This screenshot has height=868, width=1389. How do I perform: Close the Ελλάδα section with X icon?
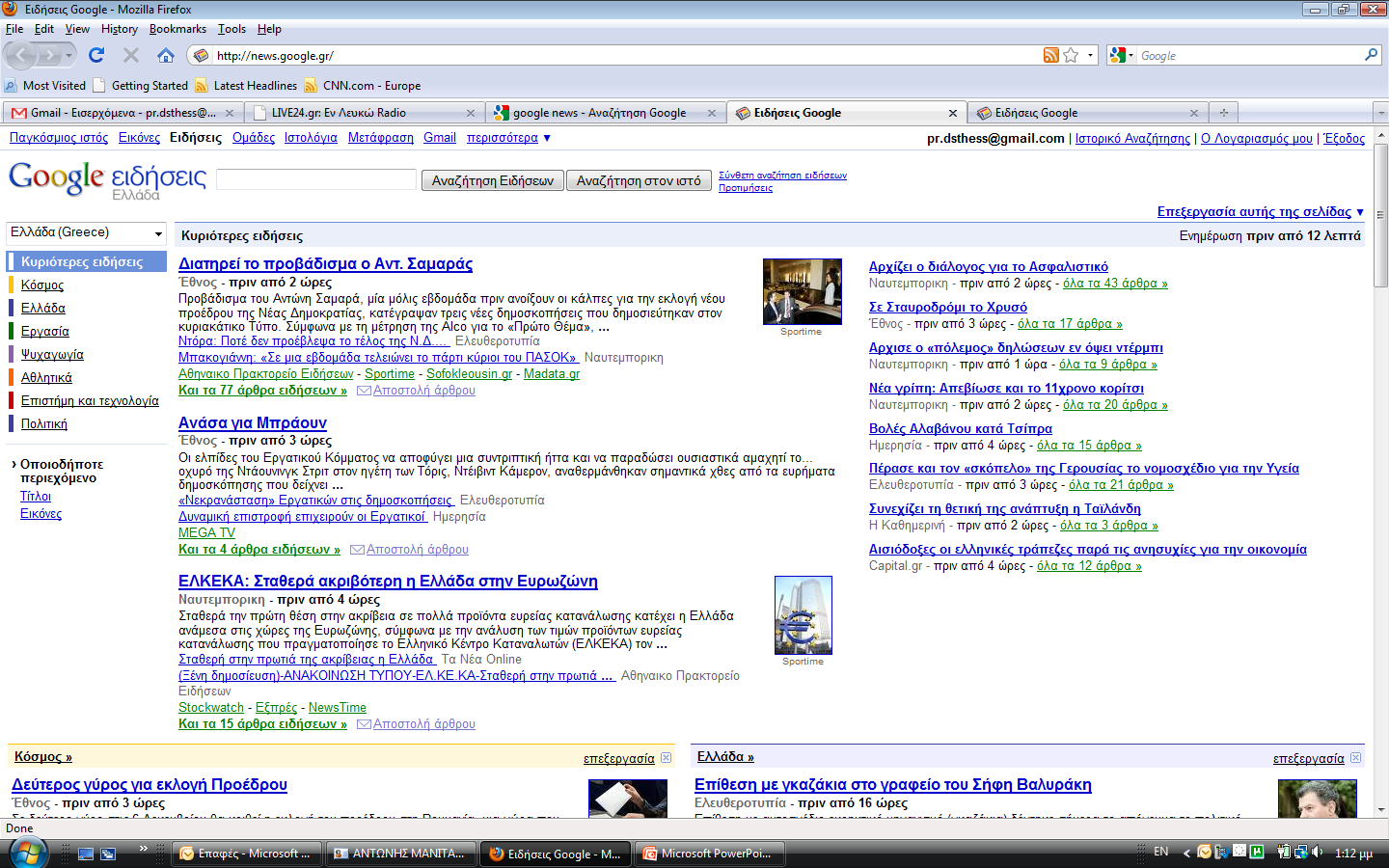coord(1355,758)
